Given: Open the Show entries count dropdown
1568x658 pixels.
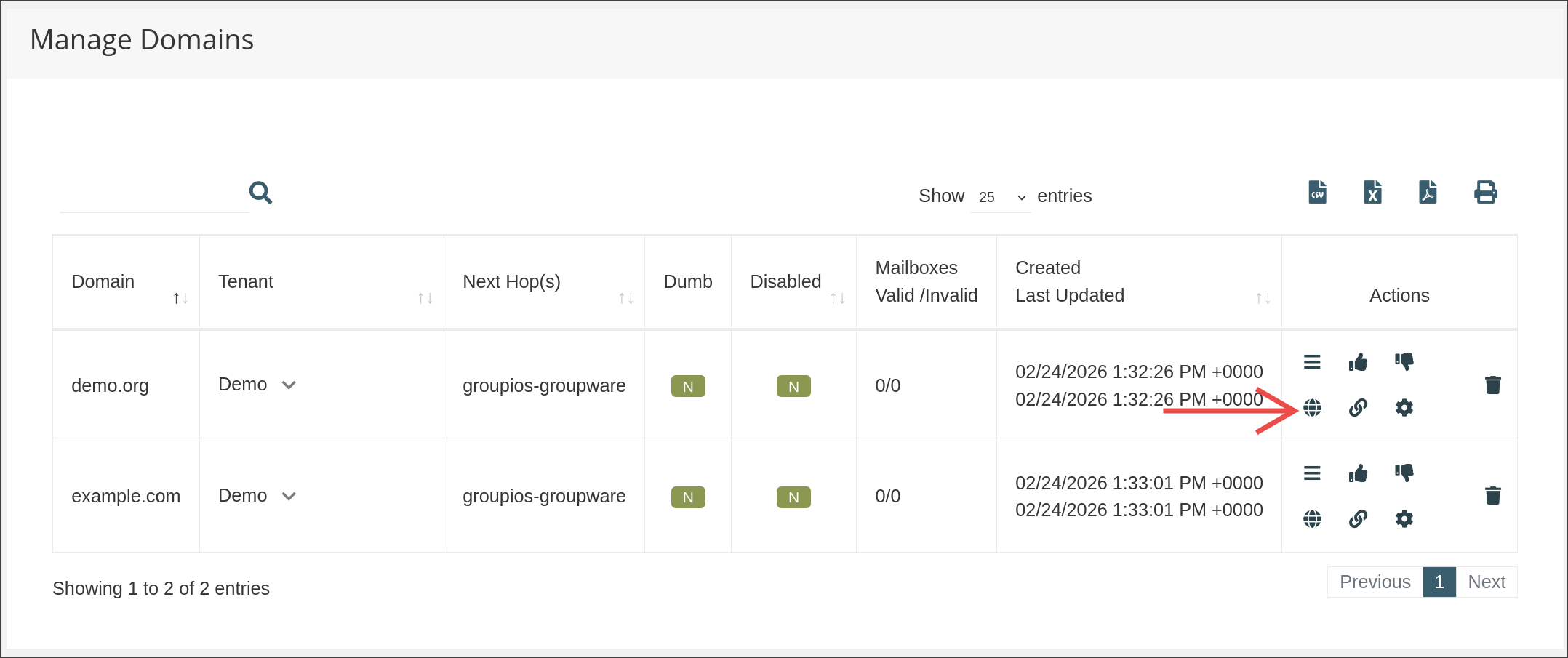Looking at the screenshot, I should pyautogui.click(x=1001, y=197).
